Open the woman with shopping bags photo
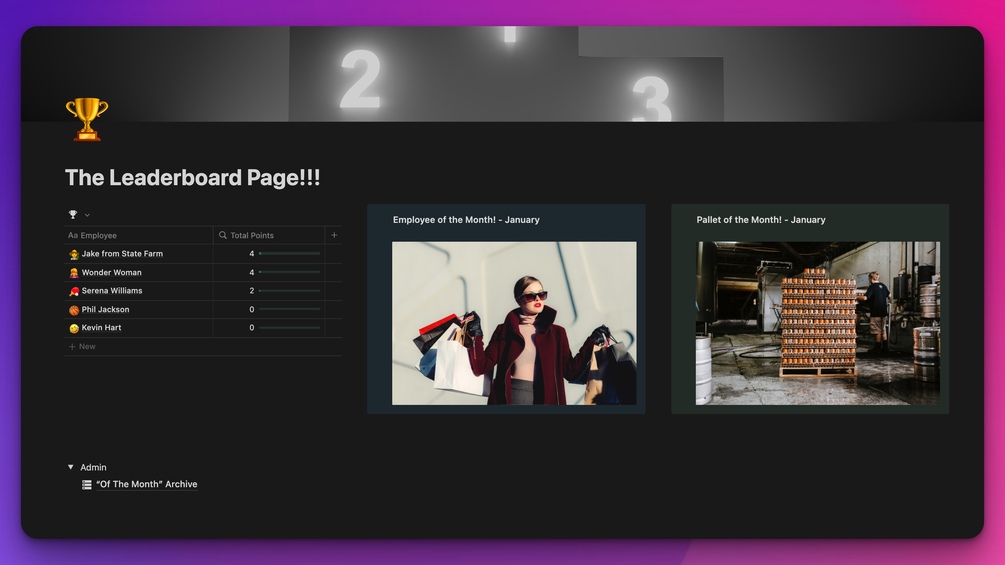 (x=514, y=323)
